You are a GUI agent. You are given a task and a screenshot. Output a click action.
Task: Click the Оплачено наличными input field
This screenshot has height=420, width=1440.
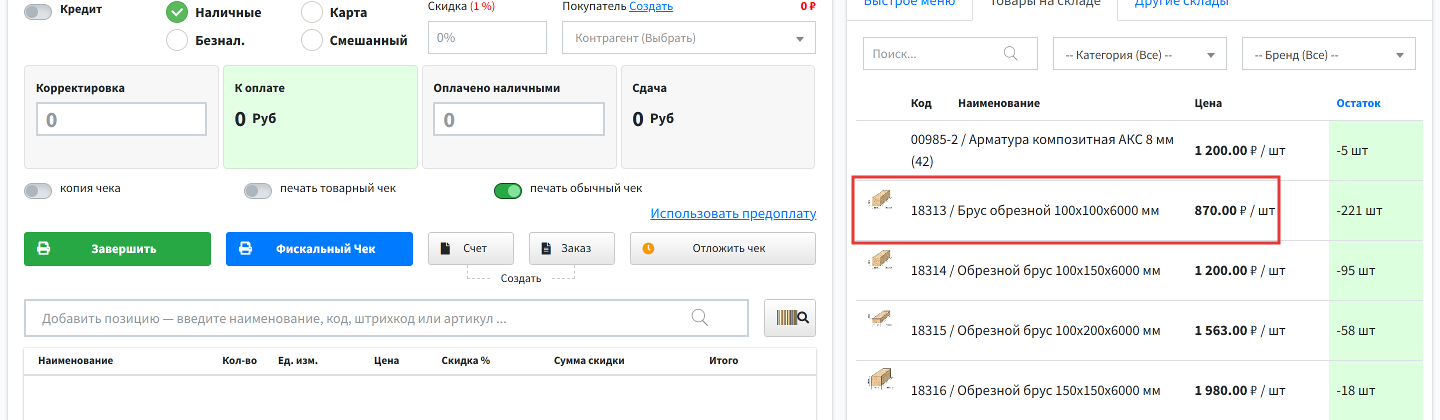(x=519, y=120)
